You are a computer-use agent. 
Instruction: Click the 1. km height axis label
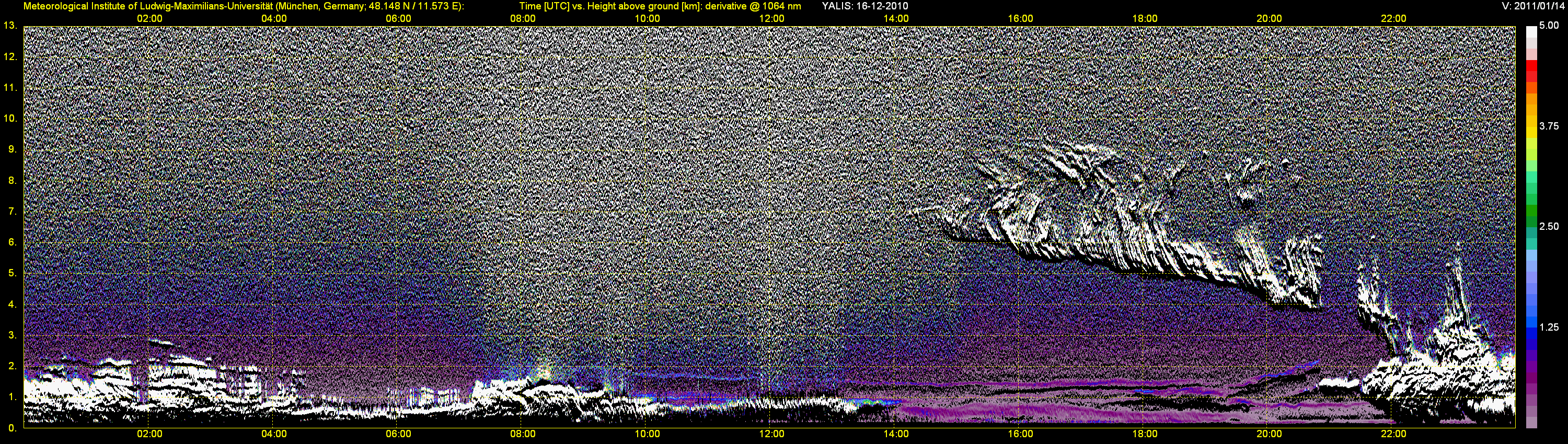click(12, 397)
